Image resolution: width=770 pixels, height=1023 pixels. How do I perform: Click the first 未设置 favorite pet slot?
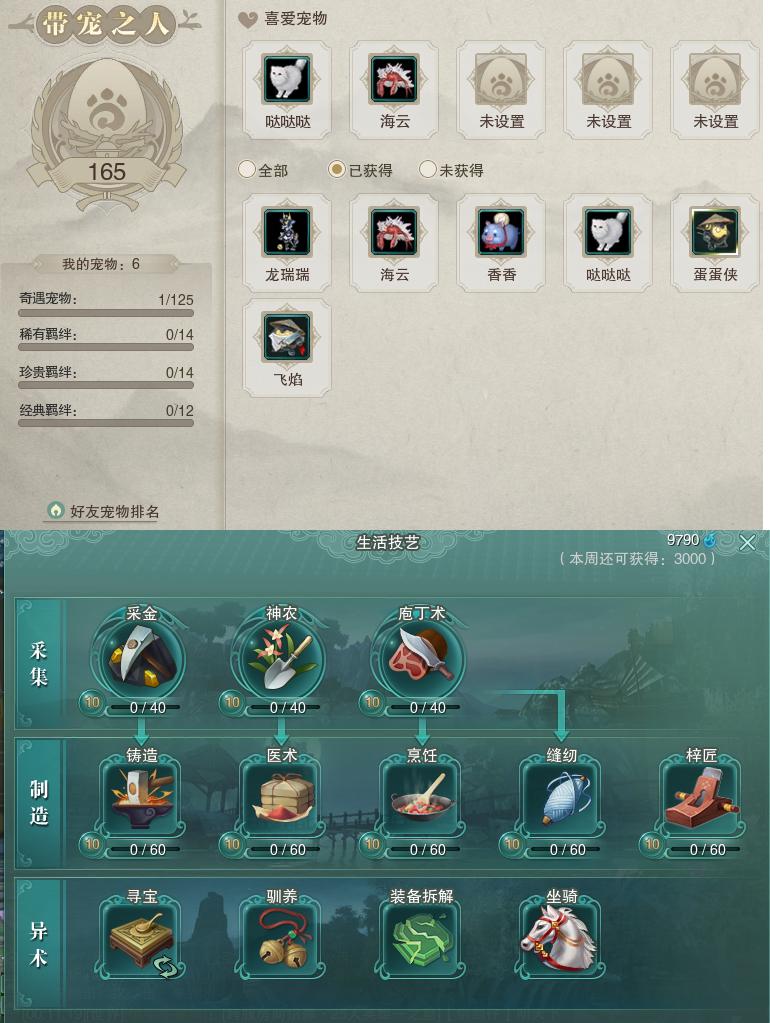click(501, 90)
